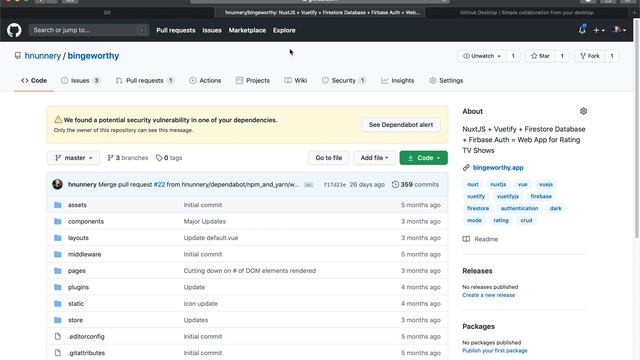Open the notifications bell
This screenshot has height=360, width=640.
pyautogui.click(x=582, y=30)
